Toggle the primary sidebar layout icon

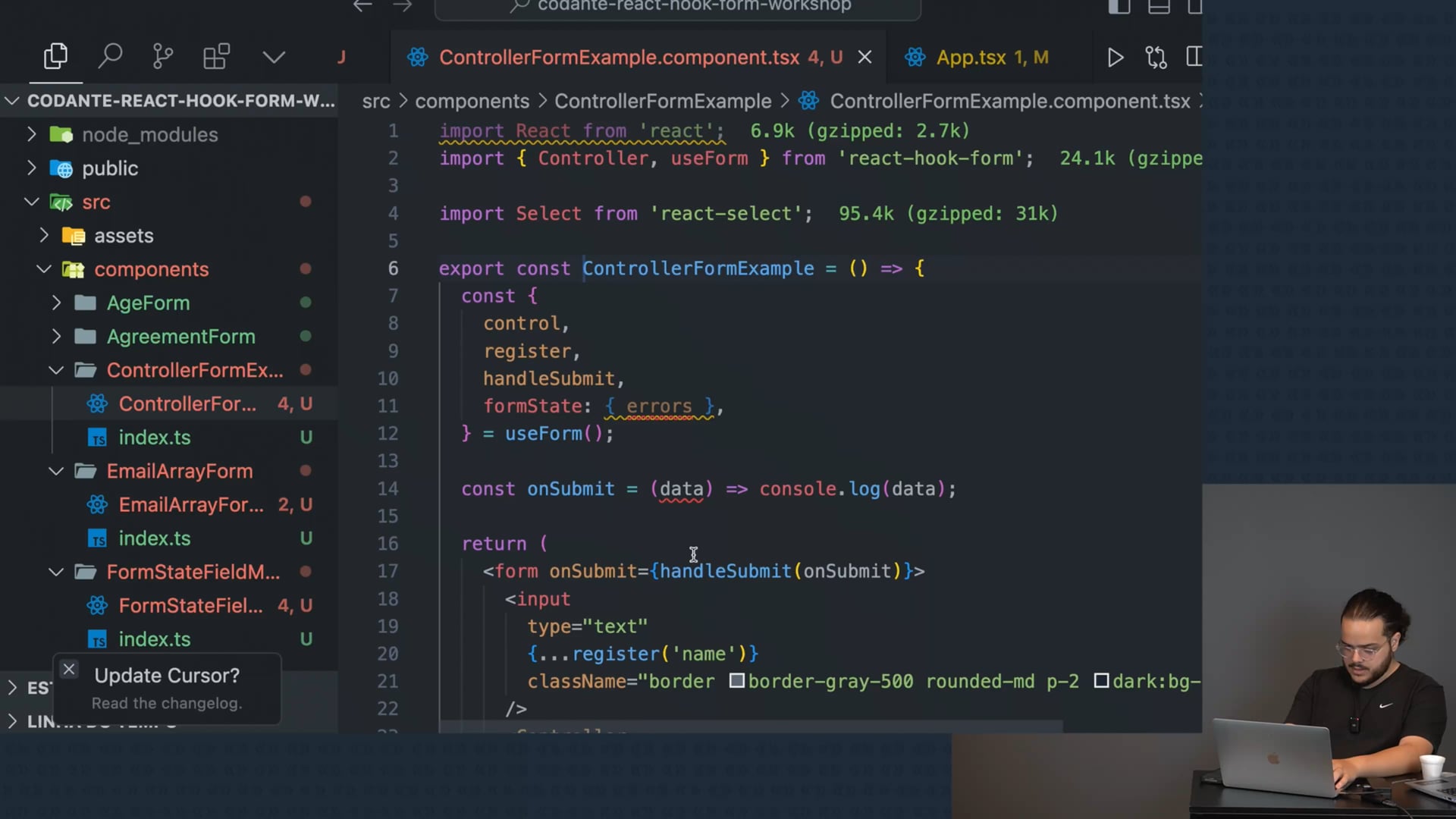click(x=1119, y=7)
